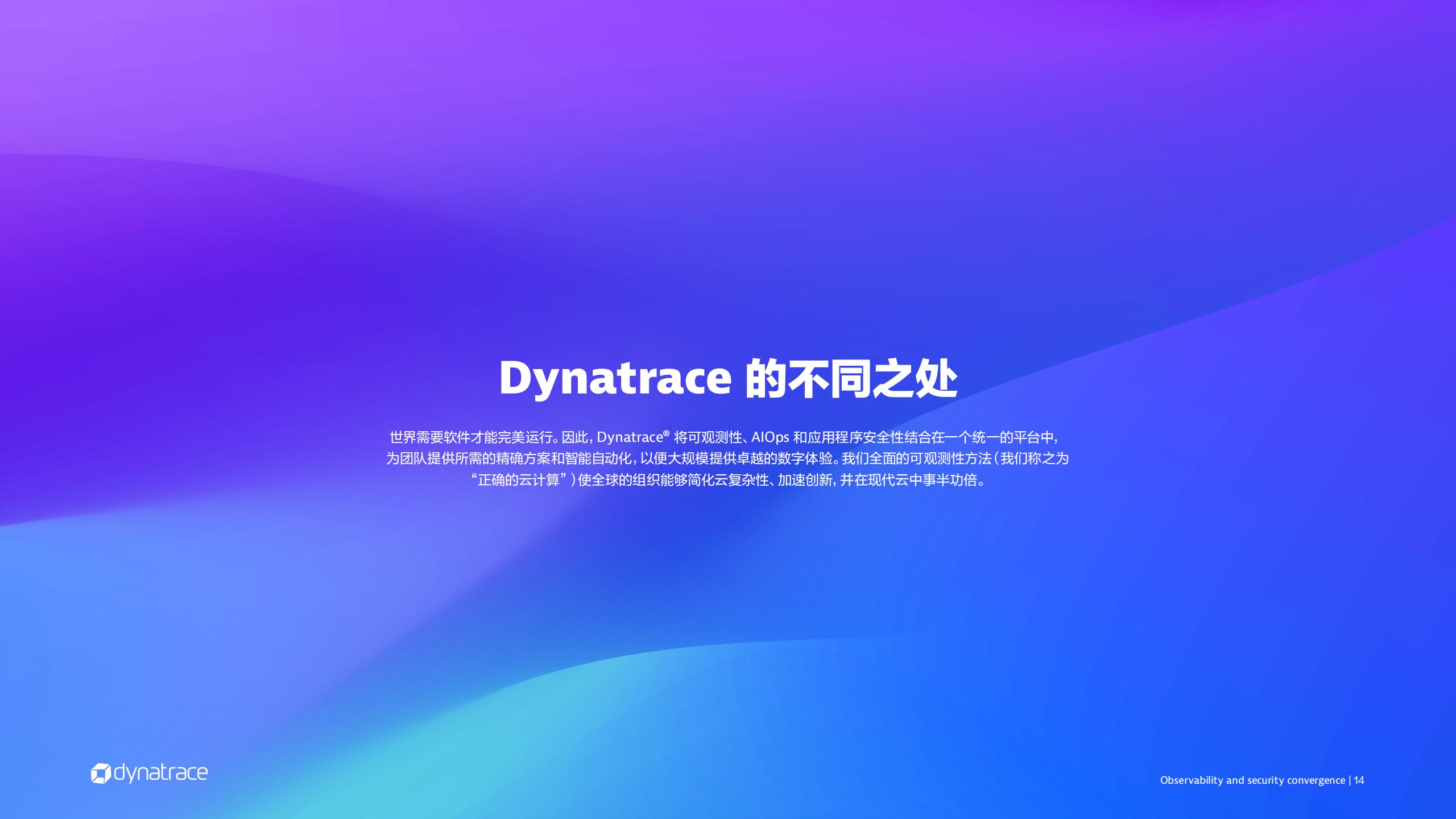
Task: Click the paragraph line starting "世界需要软件才能完美运行"
Action: pos(723,437)
